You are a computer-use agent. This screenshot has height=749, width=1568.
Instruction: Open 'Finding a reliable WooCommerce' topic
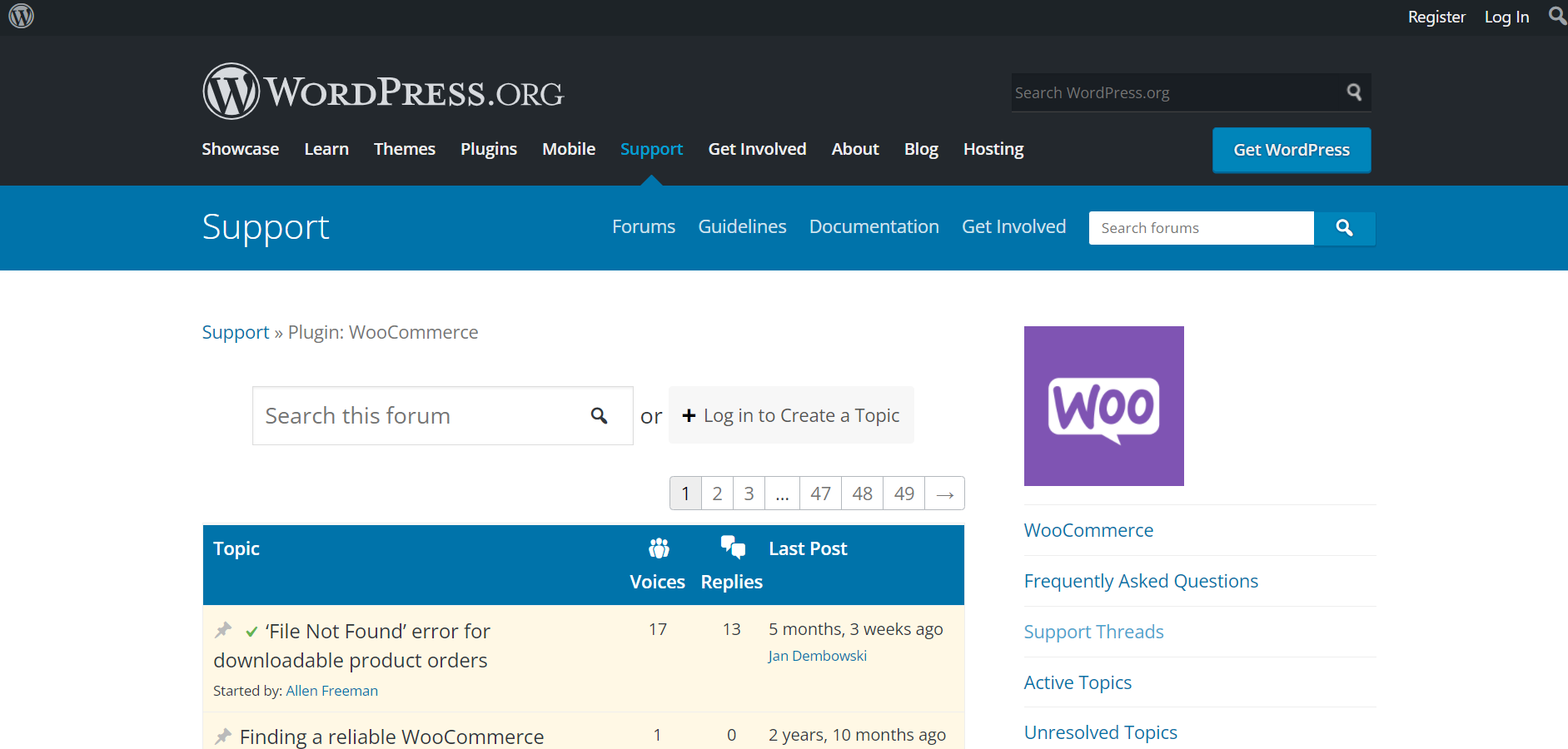click(391, 737)
